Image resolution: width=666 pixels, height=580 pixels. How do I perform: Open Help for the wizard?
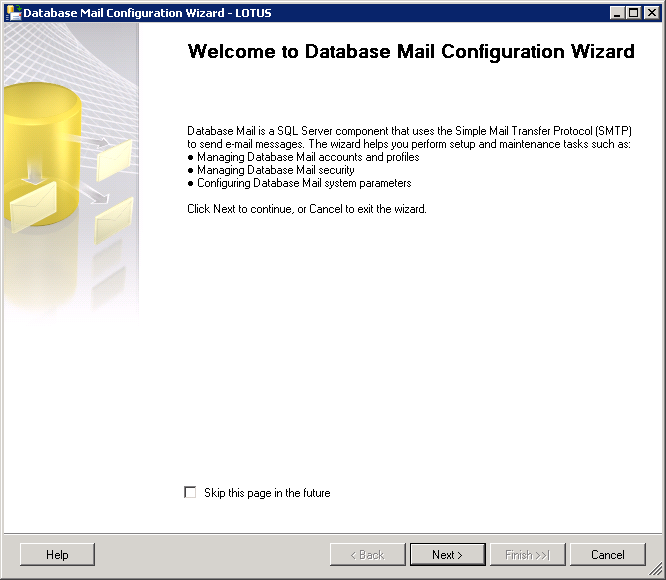click(x=57, y=555)
